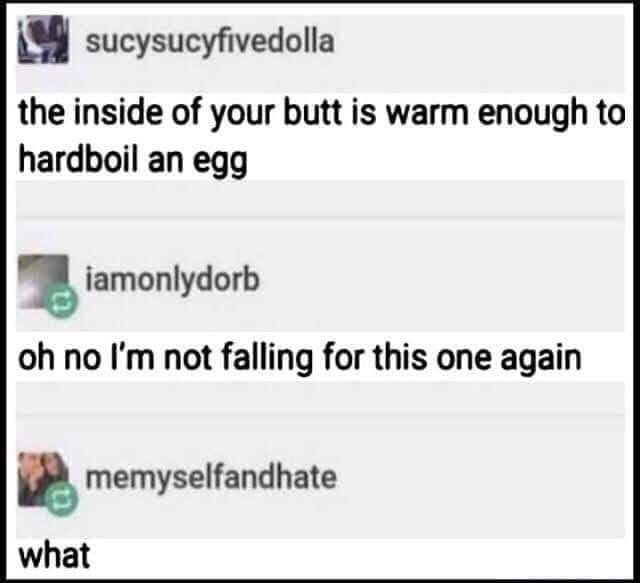Open the iamonlydorb username link

coord(172,281)
